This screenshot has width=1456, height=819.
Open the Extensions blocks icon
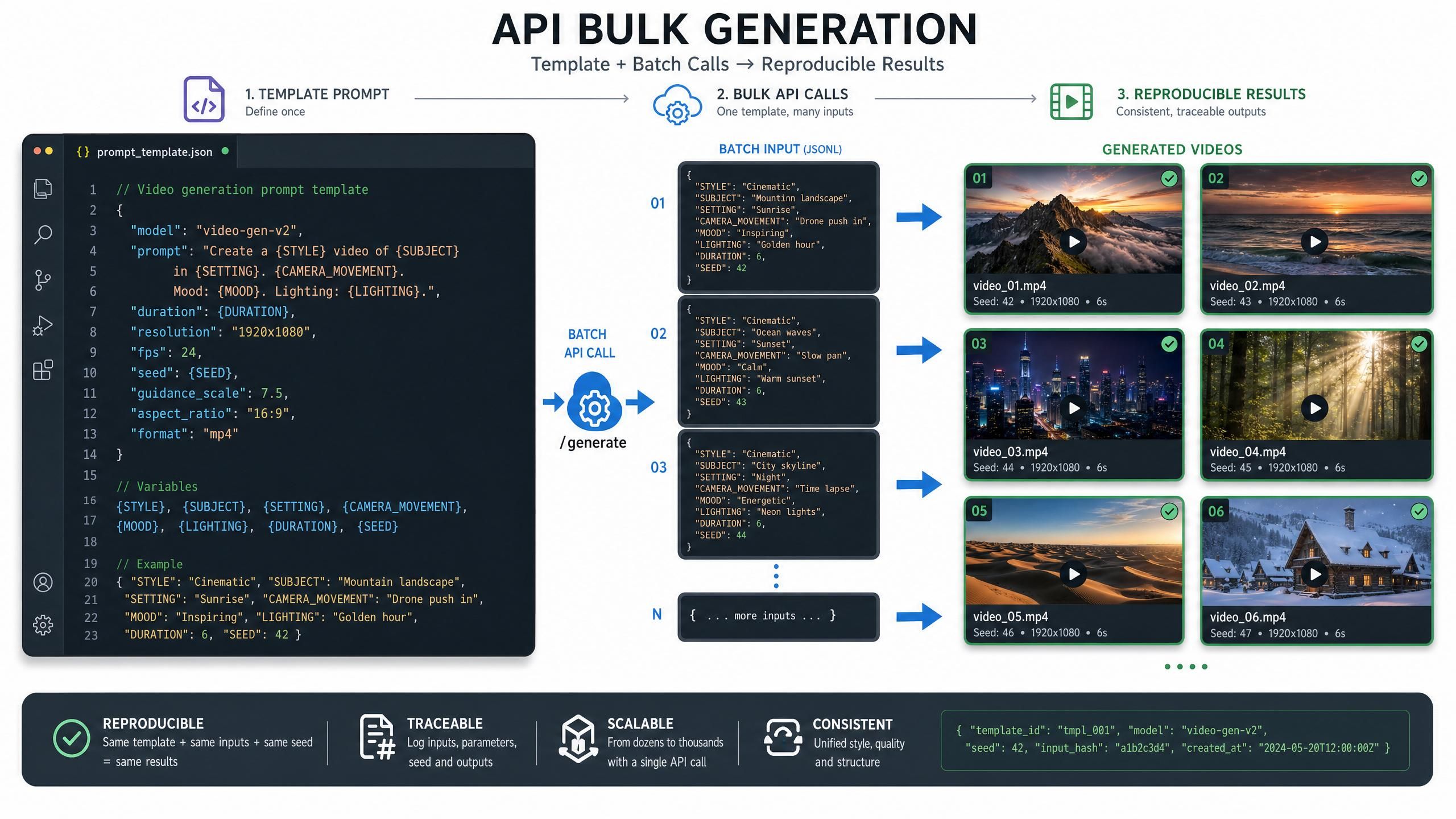tap(43, 370)
